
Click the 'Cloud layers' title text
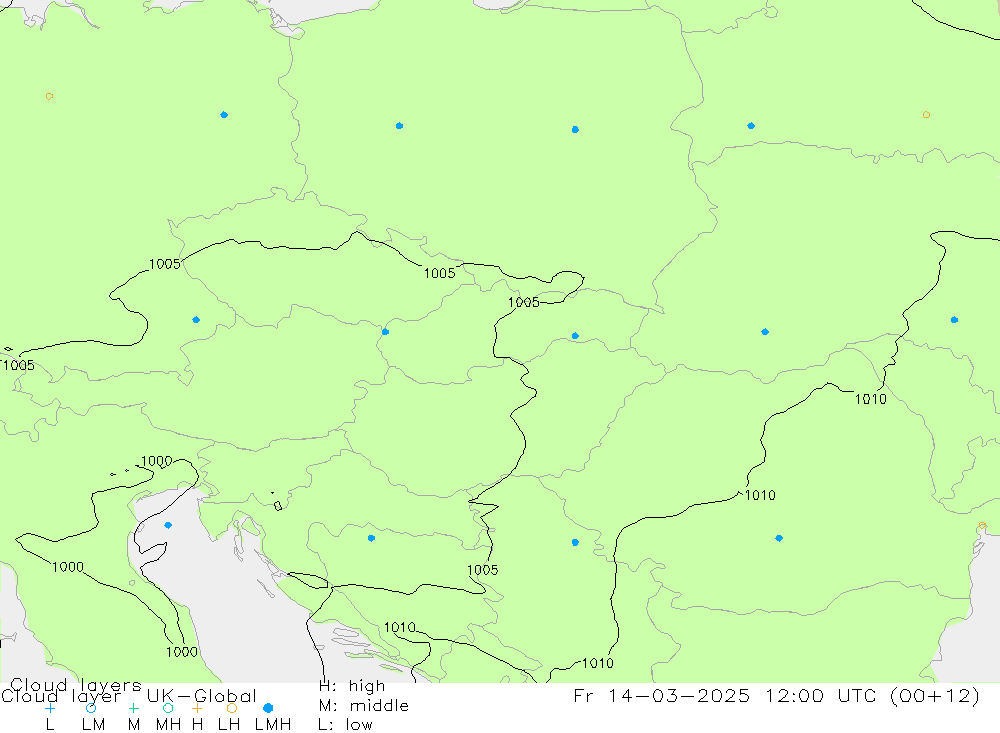(76, 685)
